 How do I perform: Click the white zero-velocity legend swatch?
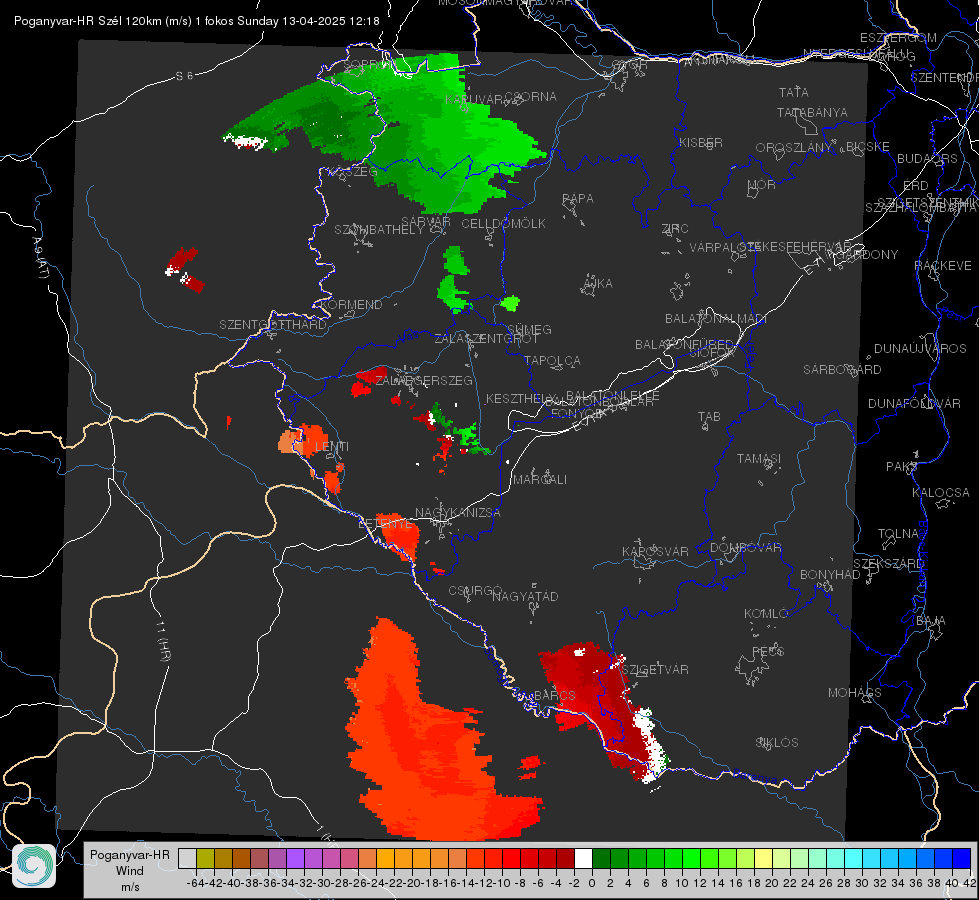click(583, 858)
